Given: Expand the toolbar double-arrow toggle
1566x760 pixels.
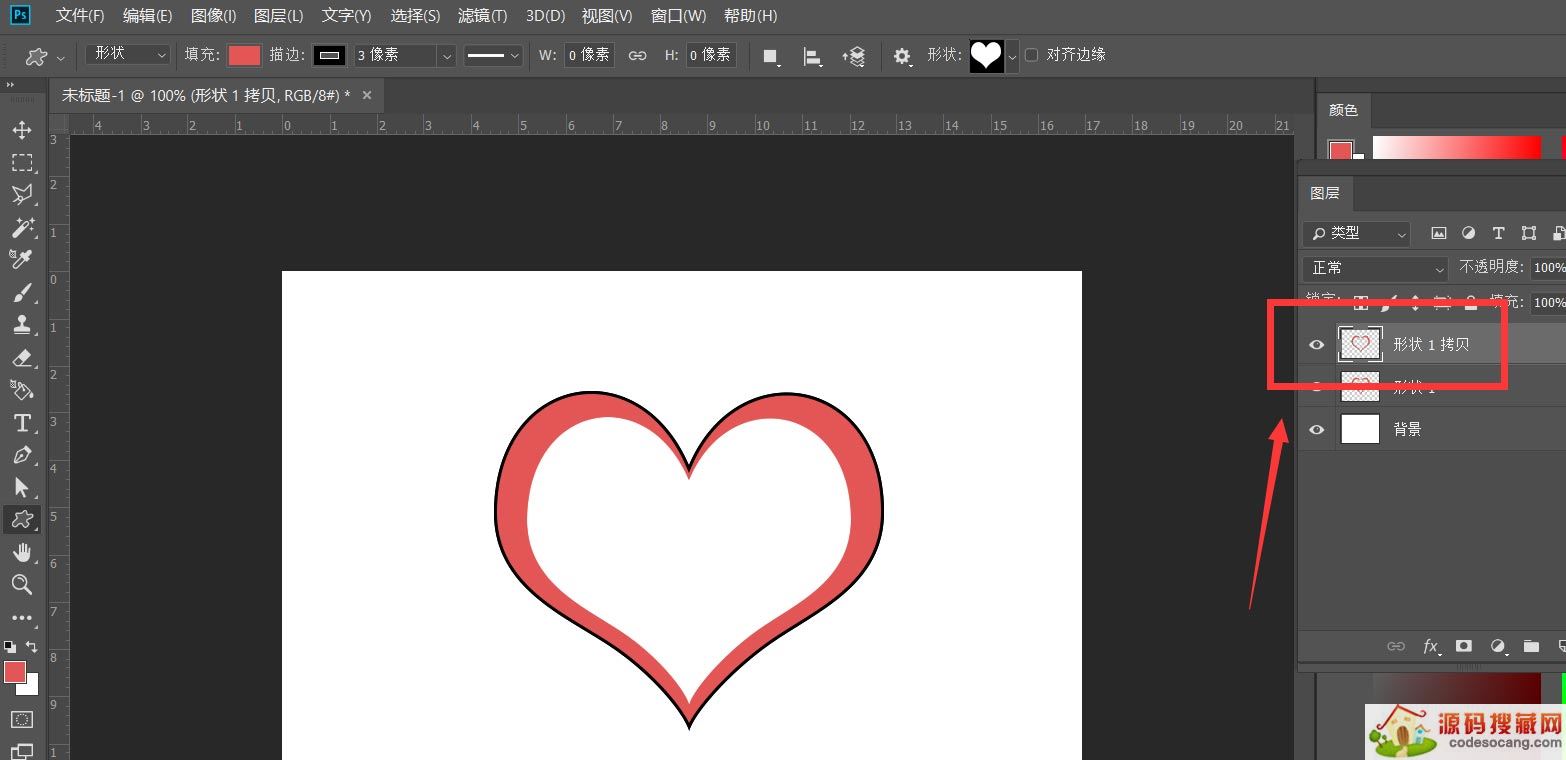Looking at the screenshot, I should point(11,85).
